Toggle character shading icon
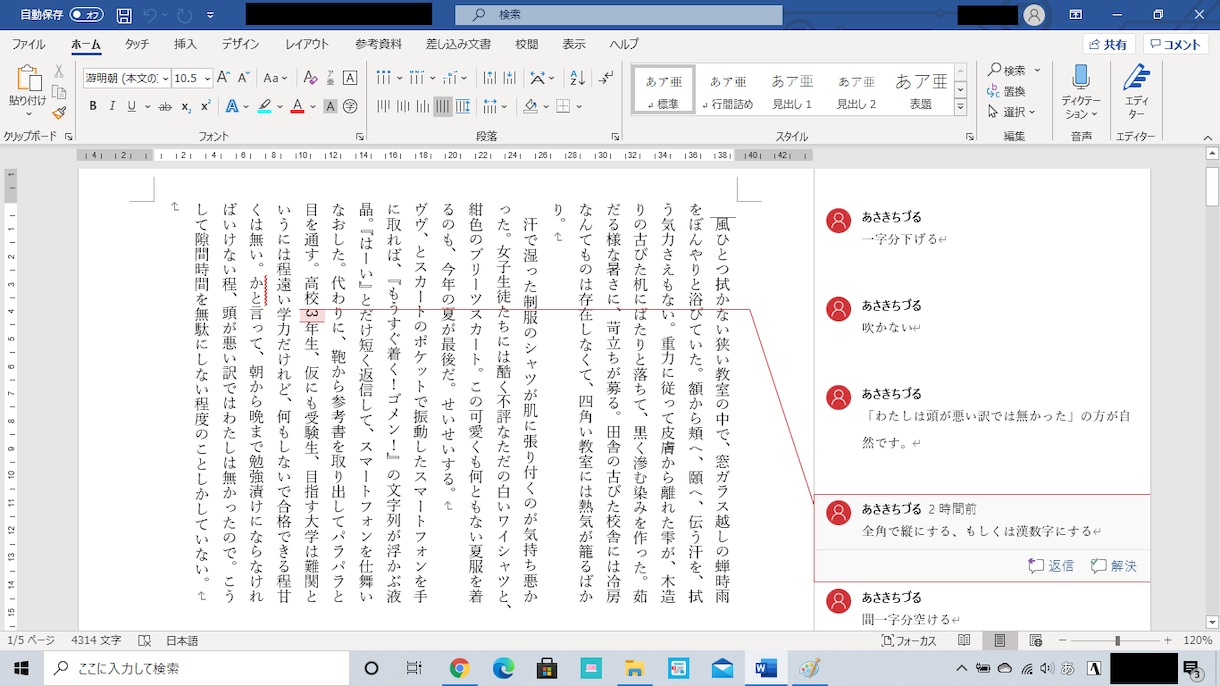The image size is (1220, 686). [x=330, y=106]
